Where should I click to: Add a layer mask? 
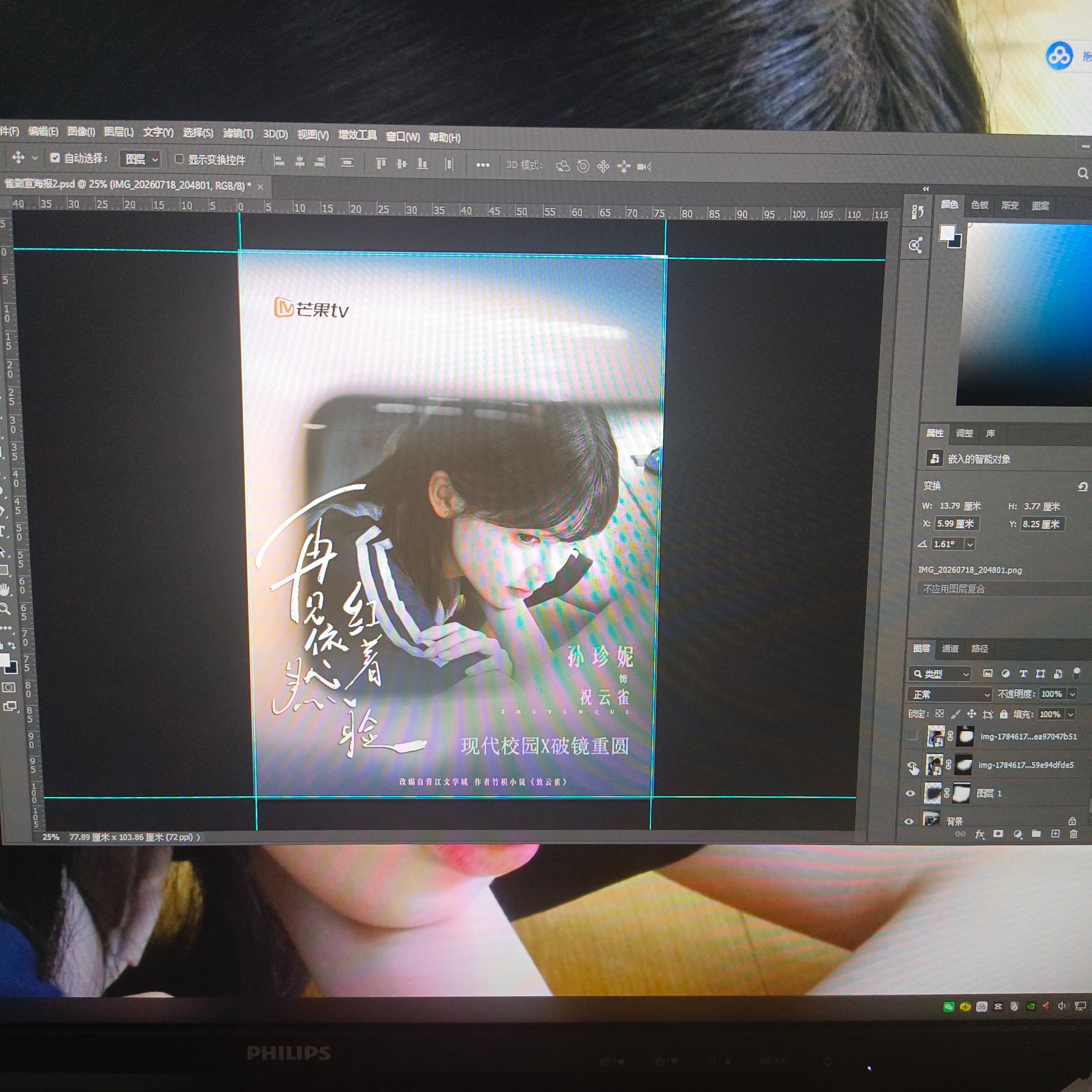[x=998, y=834]
